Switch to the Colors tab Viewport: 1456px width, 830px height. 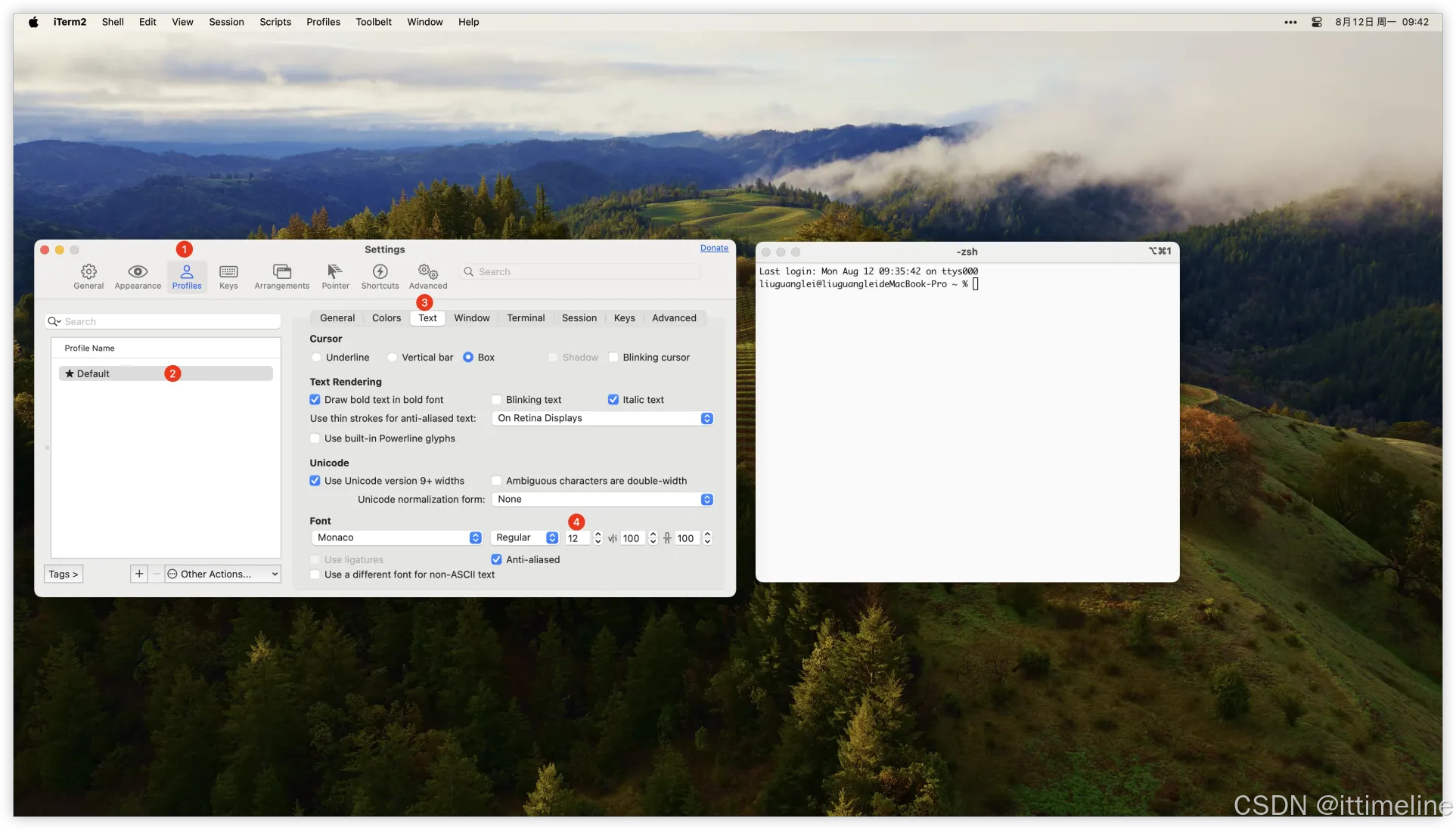pos(387,318)
